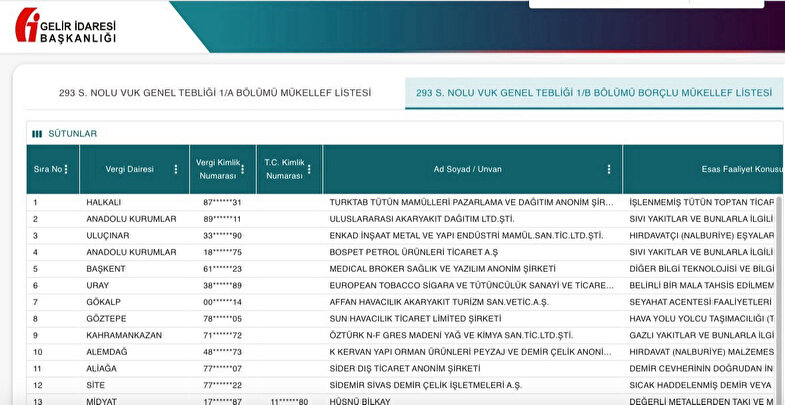Sort by Sıra No column header
Screen dimensions: 785x405
48,169
